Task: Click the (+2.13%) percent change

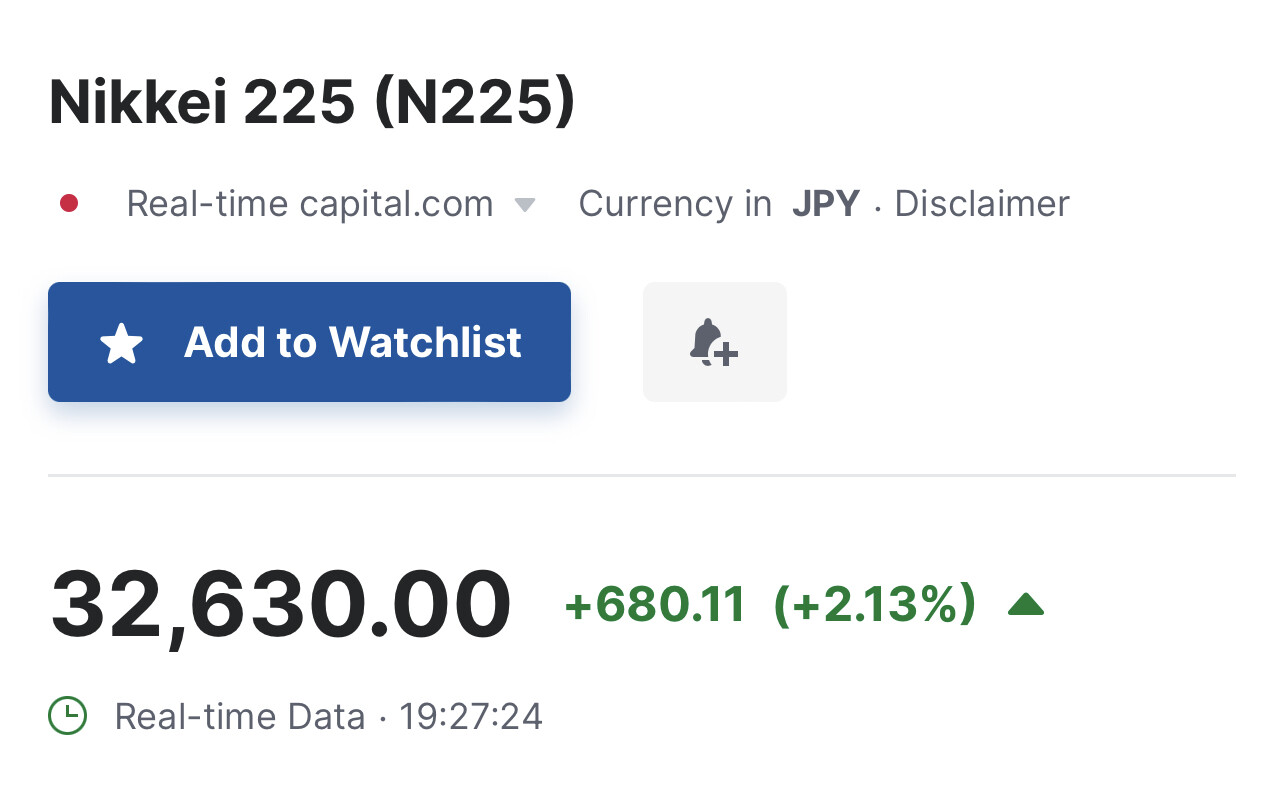Action: 874,605
